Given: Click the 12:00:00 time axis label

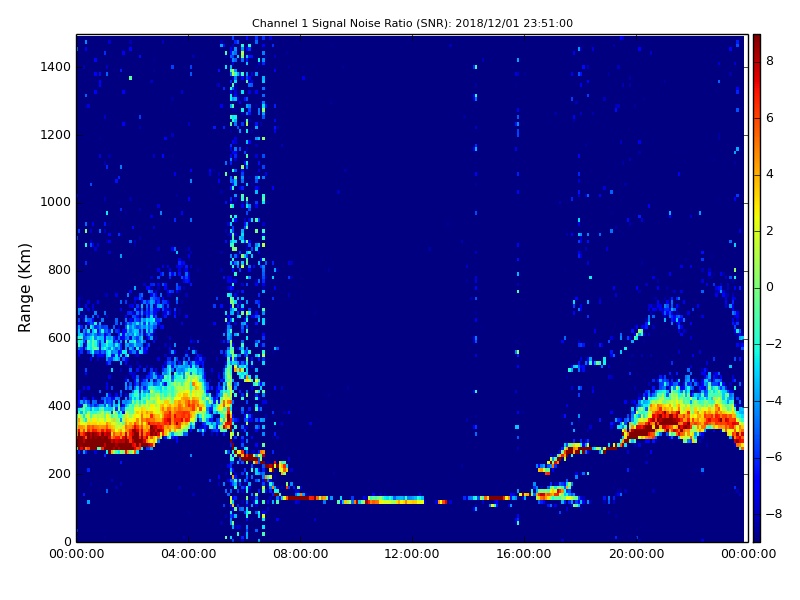Looking at the screenshot, I should [x=412, y=554].
